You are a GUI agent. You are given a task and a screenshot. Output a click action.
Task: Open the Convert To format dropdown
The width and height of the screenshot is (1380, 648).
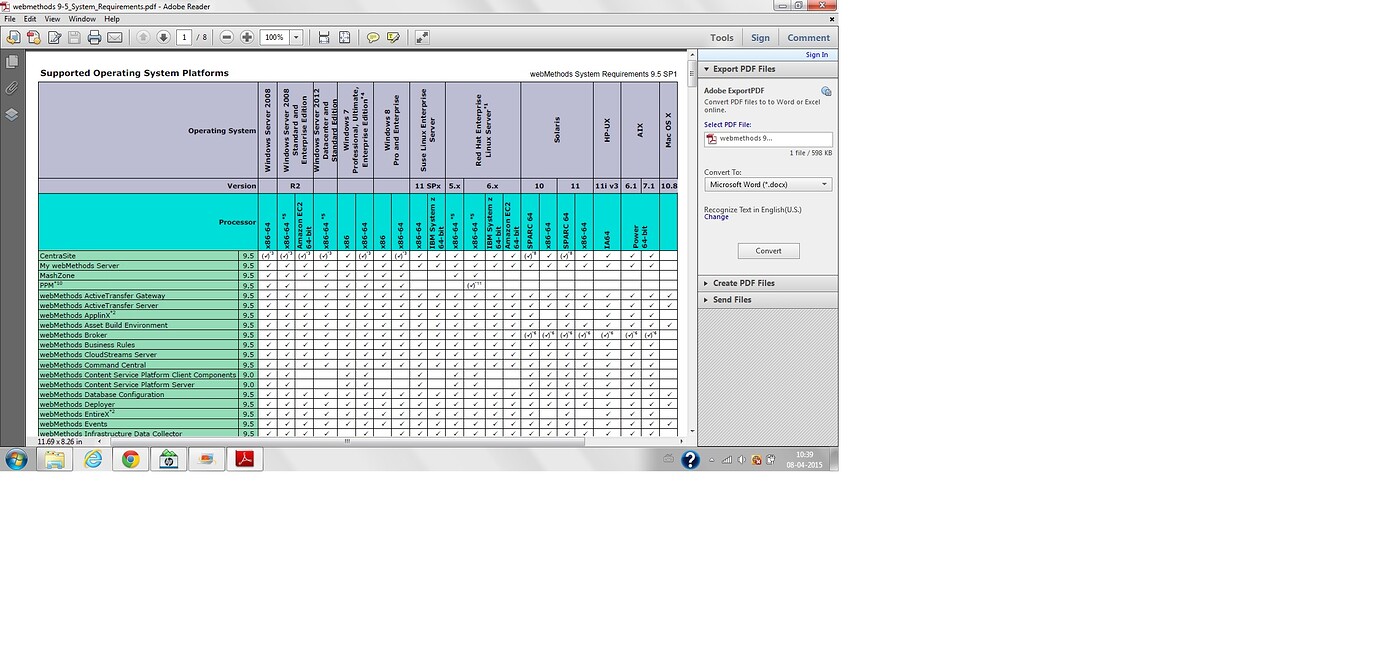768,184
